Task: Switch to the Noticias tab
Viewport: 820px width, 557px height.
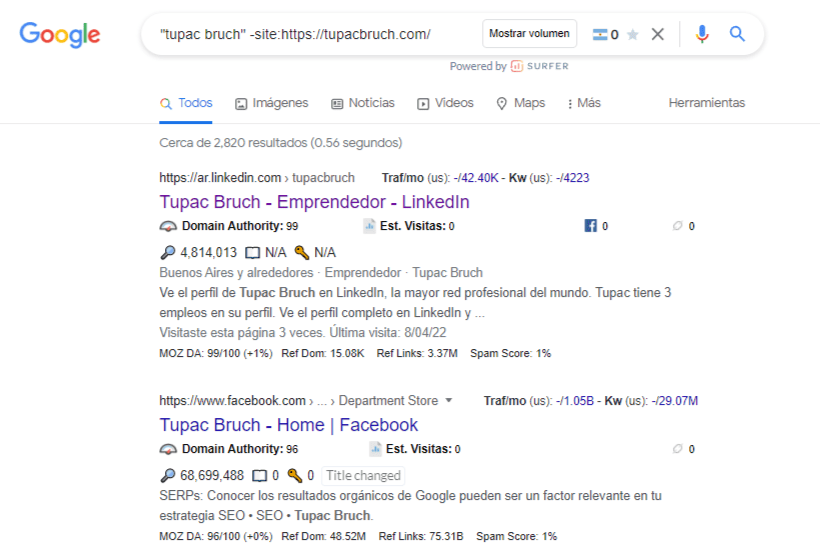Action: click(363, 103)
